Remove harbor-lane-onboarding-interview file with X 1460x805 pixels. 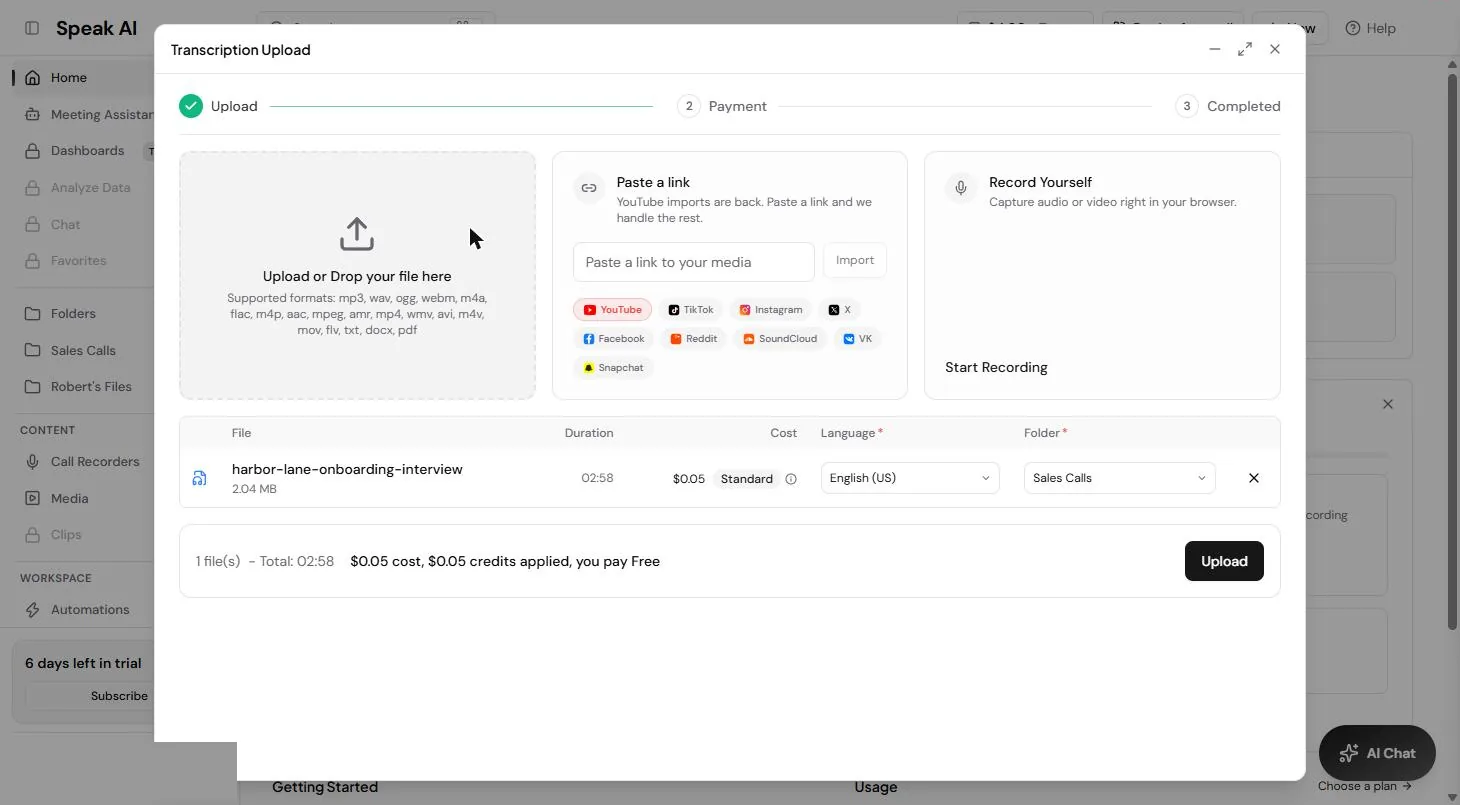(1254, 478)
